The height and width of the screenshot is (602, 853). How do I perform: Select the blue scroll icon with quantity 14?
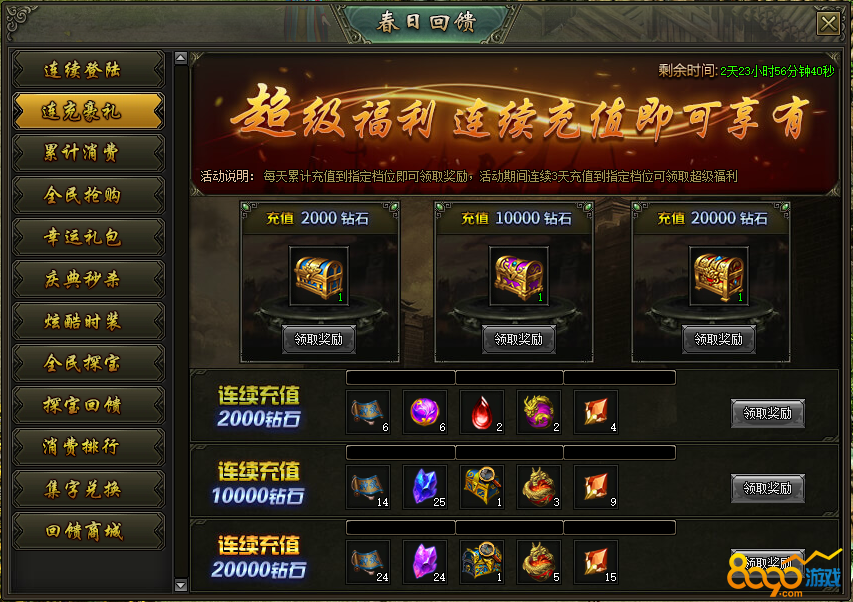point(368,487)
